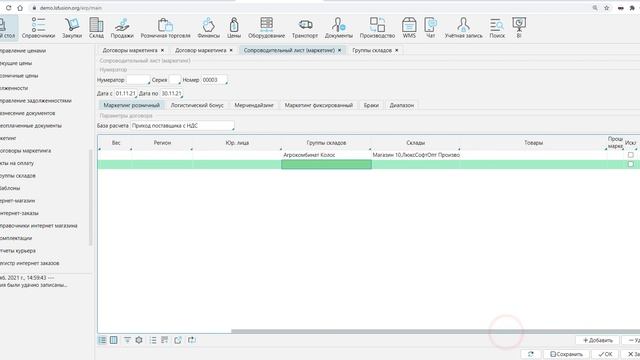Open the База расчета dropdown
640x360 pixels.
pyautogui.click(x=182, y=126)
